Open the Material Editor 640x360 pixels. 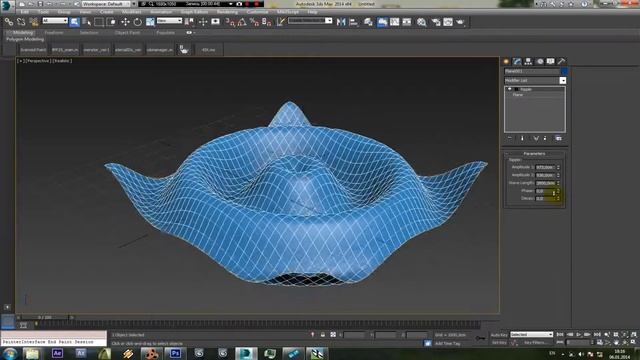click(421, 22)
